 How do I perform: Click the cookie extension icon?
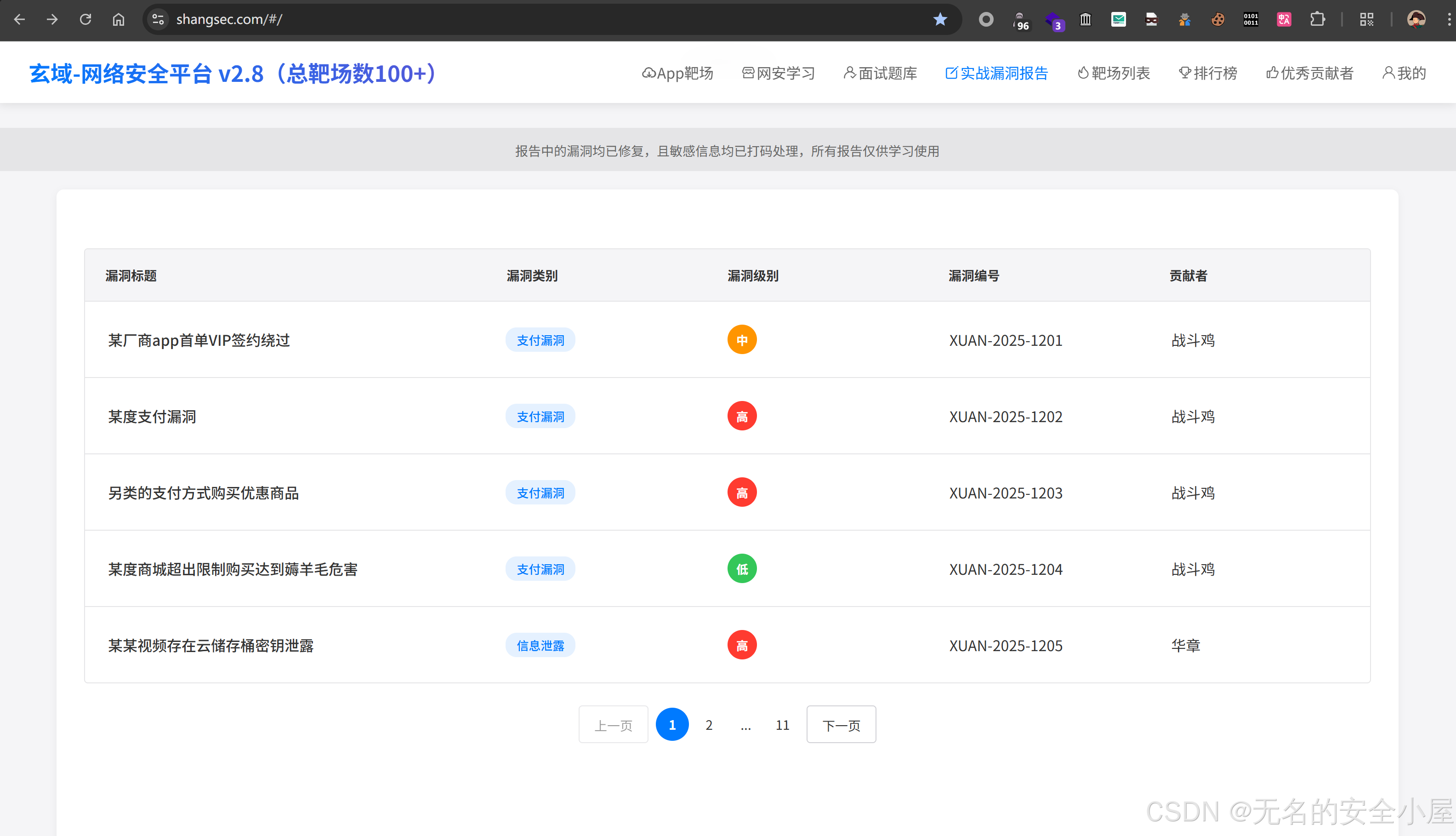pyautogui.click(x=1217, y=19)
